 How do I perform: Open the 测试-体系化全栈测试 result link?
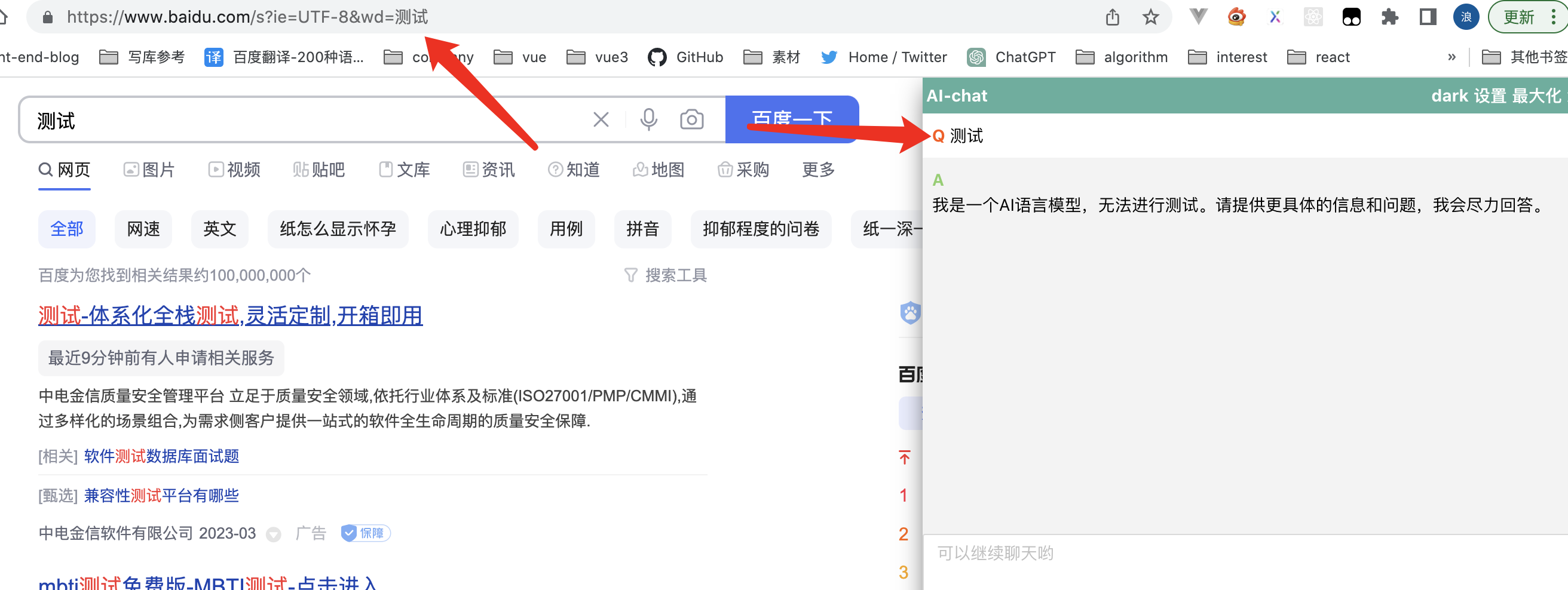click(x=230, y=316)
